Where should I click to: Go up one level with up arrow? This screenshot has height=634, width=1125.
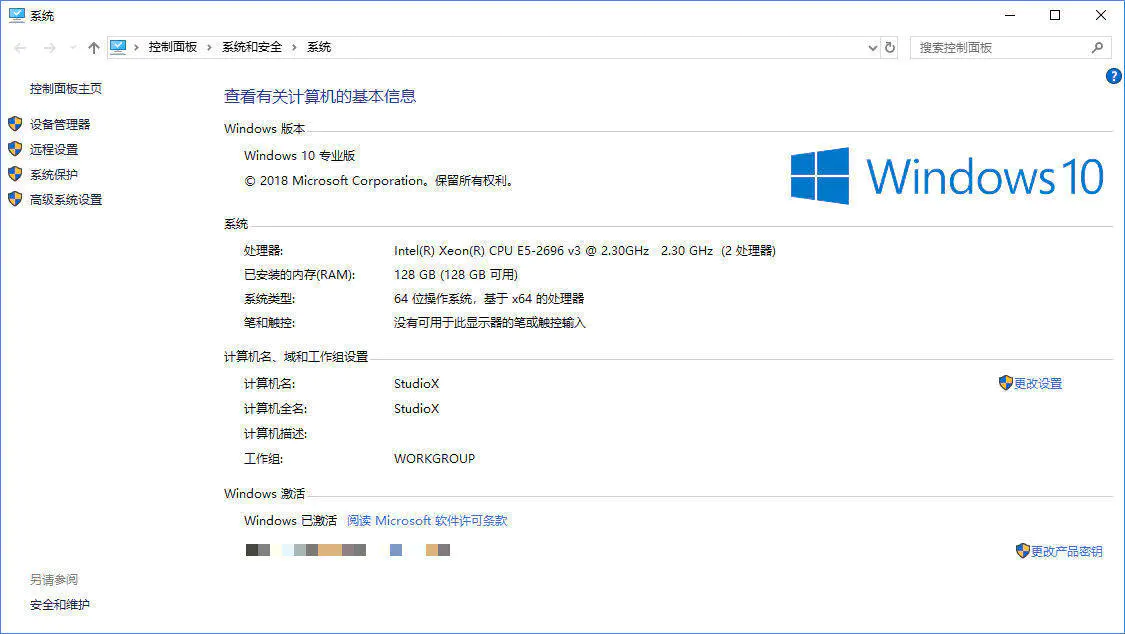[x=93, y=47]
